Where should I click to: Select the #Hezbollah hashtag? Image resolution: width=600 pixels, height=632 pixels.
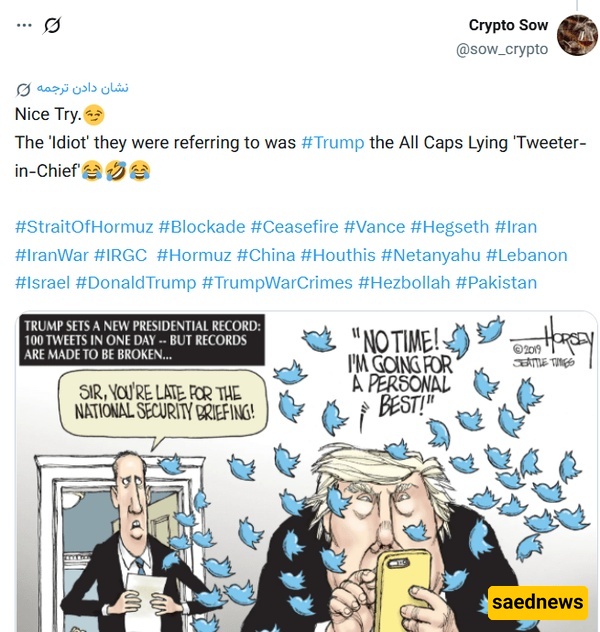[404, 283]
